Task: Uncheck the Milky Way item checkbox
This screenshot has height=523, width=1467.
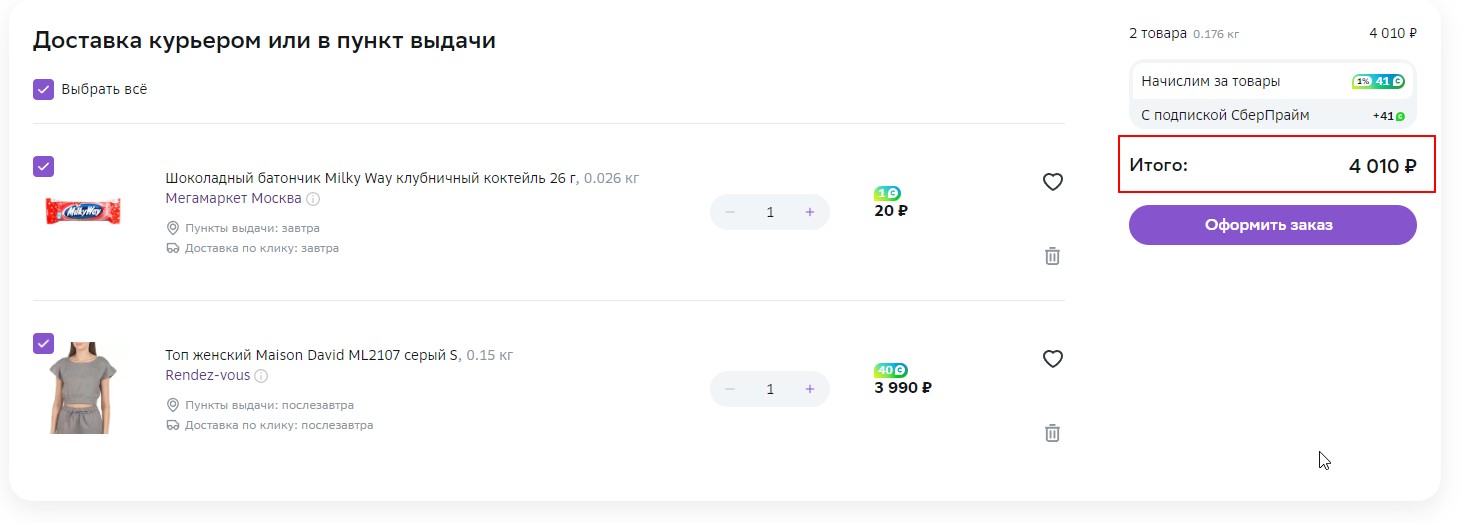Action: [43, 166]
